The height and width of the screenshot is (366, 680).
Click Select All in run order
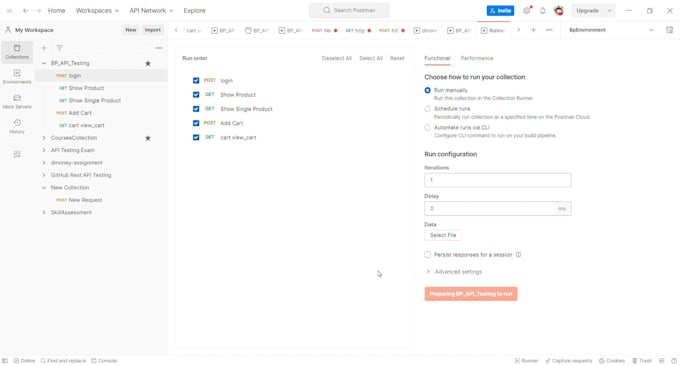(371, 58)
